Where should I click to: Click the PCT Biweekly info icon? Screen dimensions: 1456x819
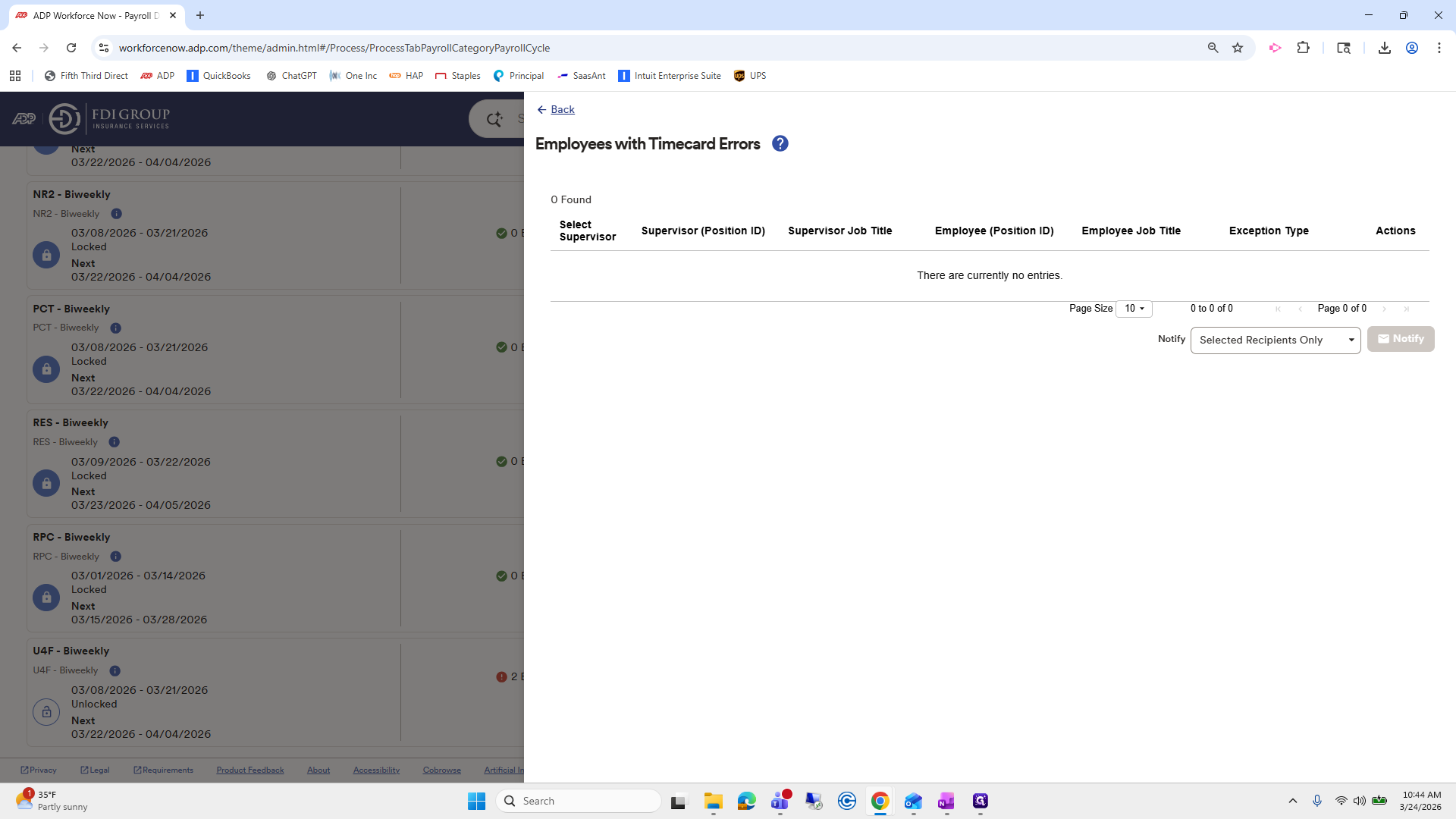coord(115,328)
